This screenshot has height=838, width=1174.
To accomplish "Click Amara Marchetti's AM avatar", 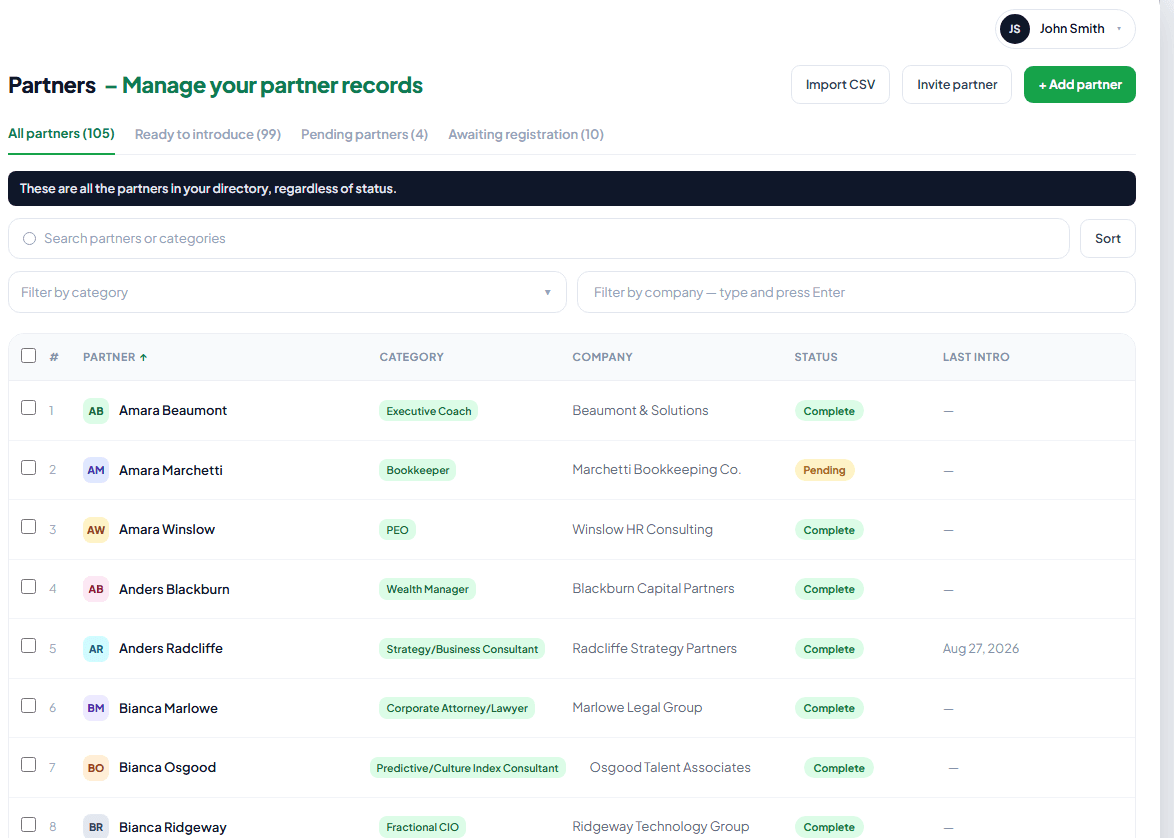I will (96, 470).
